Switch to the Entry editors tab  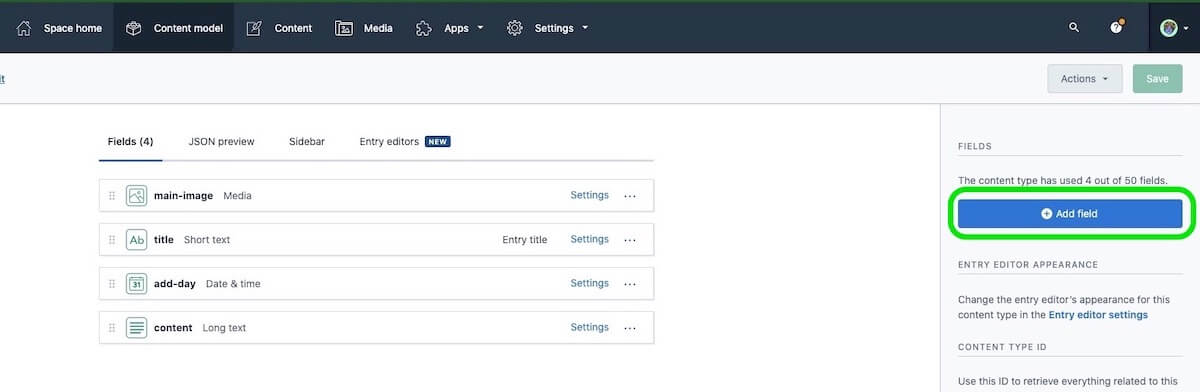[405, 142]
